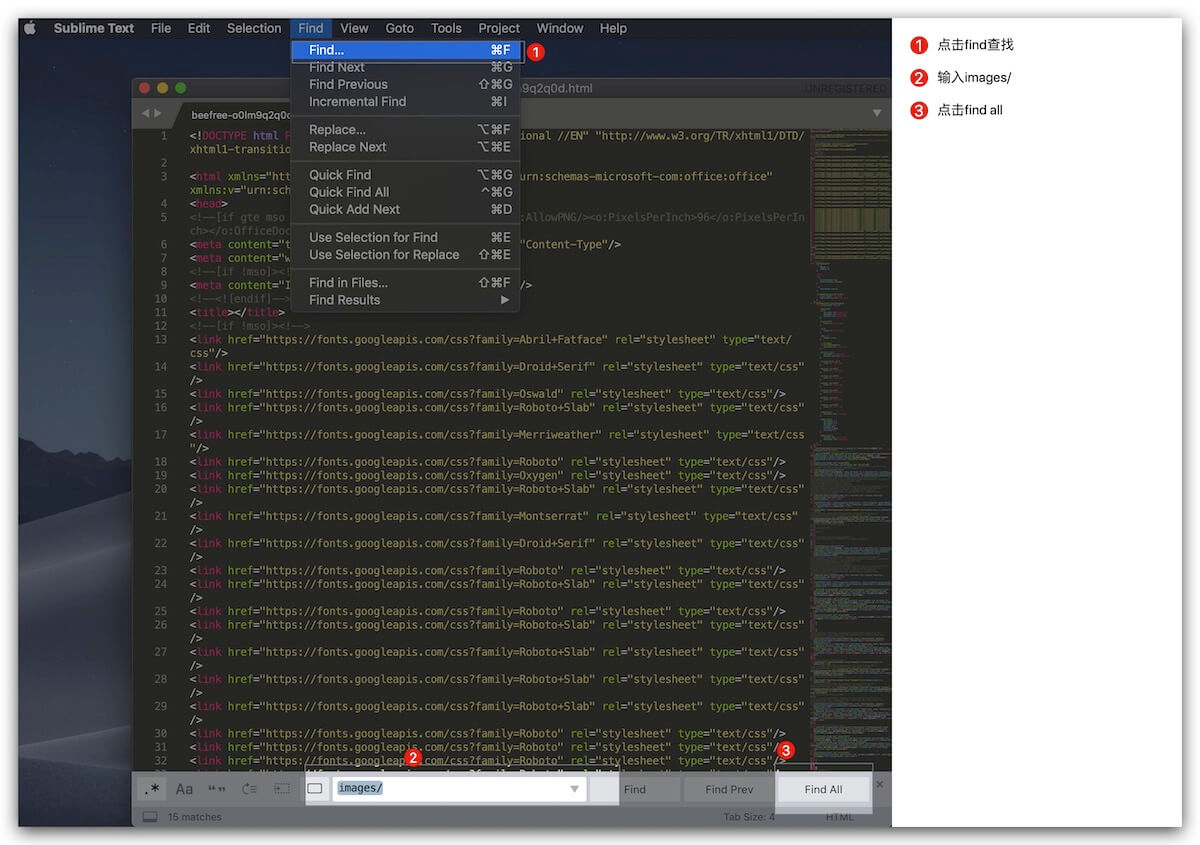Toggle case sensitive Aa option
Screen dimensions: 1200x845
point(184,789)
